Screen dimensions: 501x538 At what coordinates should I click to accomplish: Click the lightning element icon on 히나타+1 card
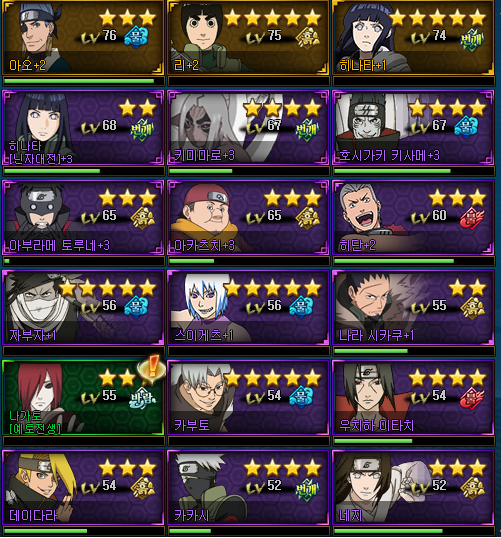click(473, 38)
